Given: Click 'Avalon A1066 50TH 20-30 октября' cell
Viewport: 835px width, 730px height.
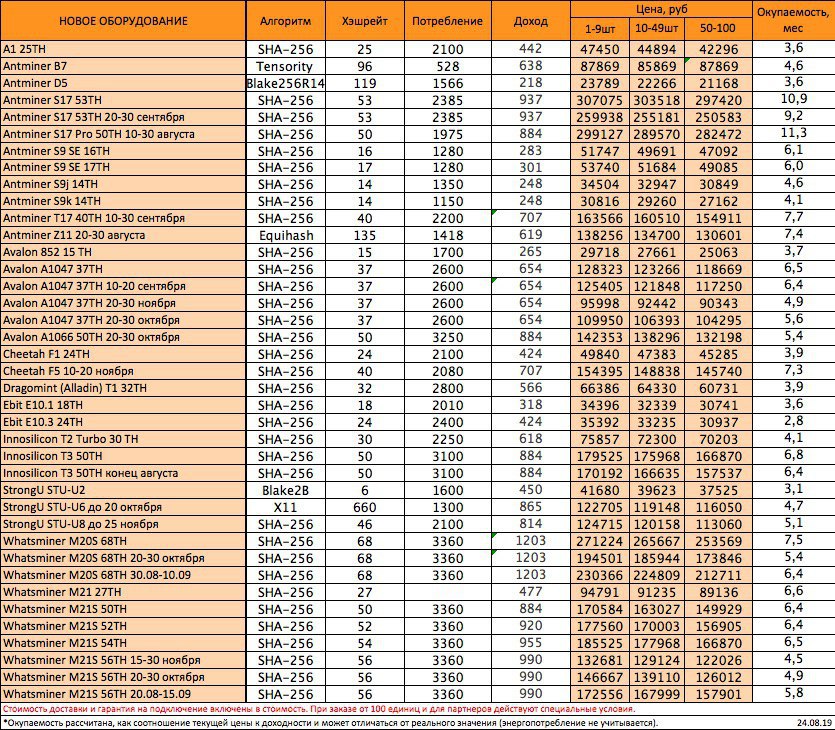Looking at the screenshot, I should (x=123, y=337).
